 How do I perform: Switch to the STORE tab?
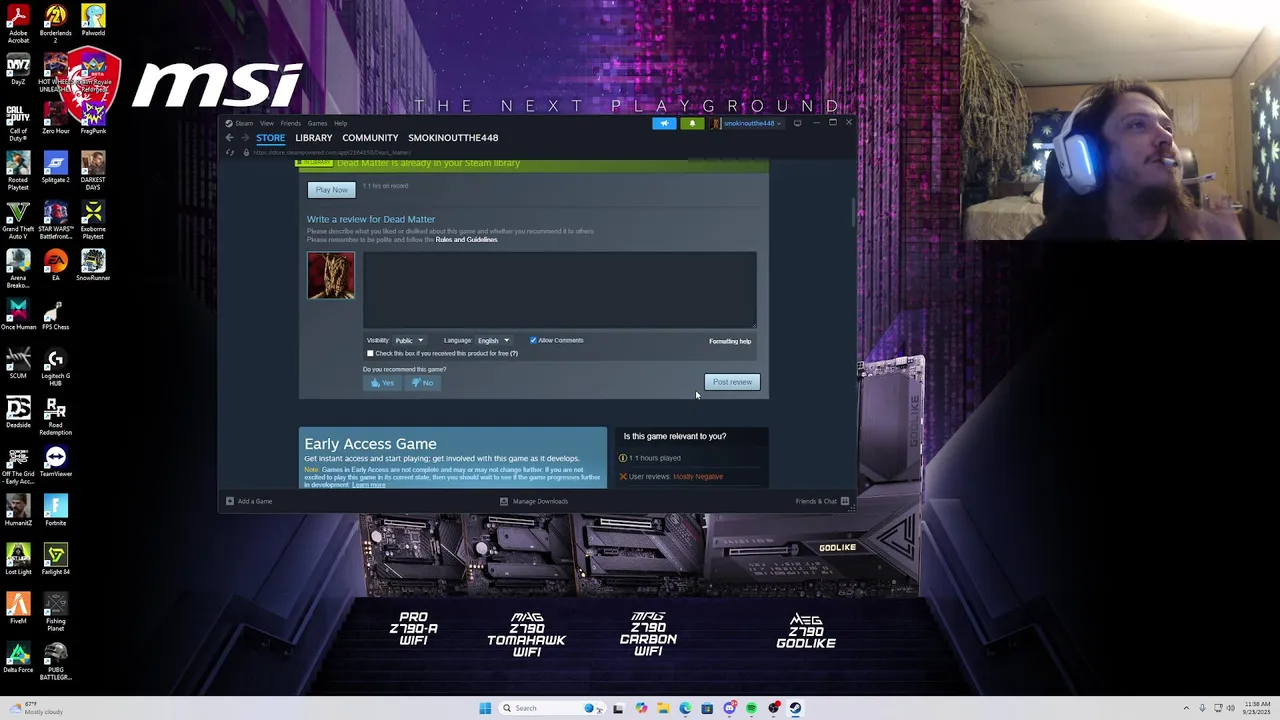point(270,138)
